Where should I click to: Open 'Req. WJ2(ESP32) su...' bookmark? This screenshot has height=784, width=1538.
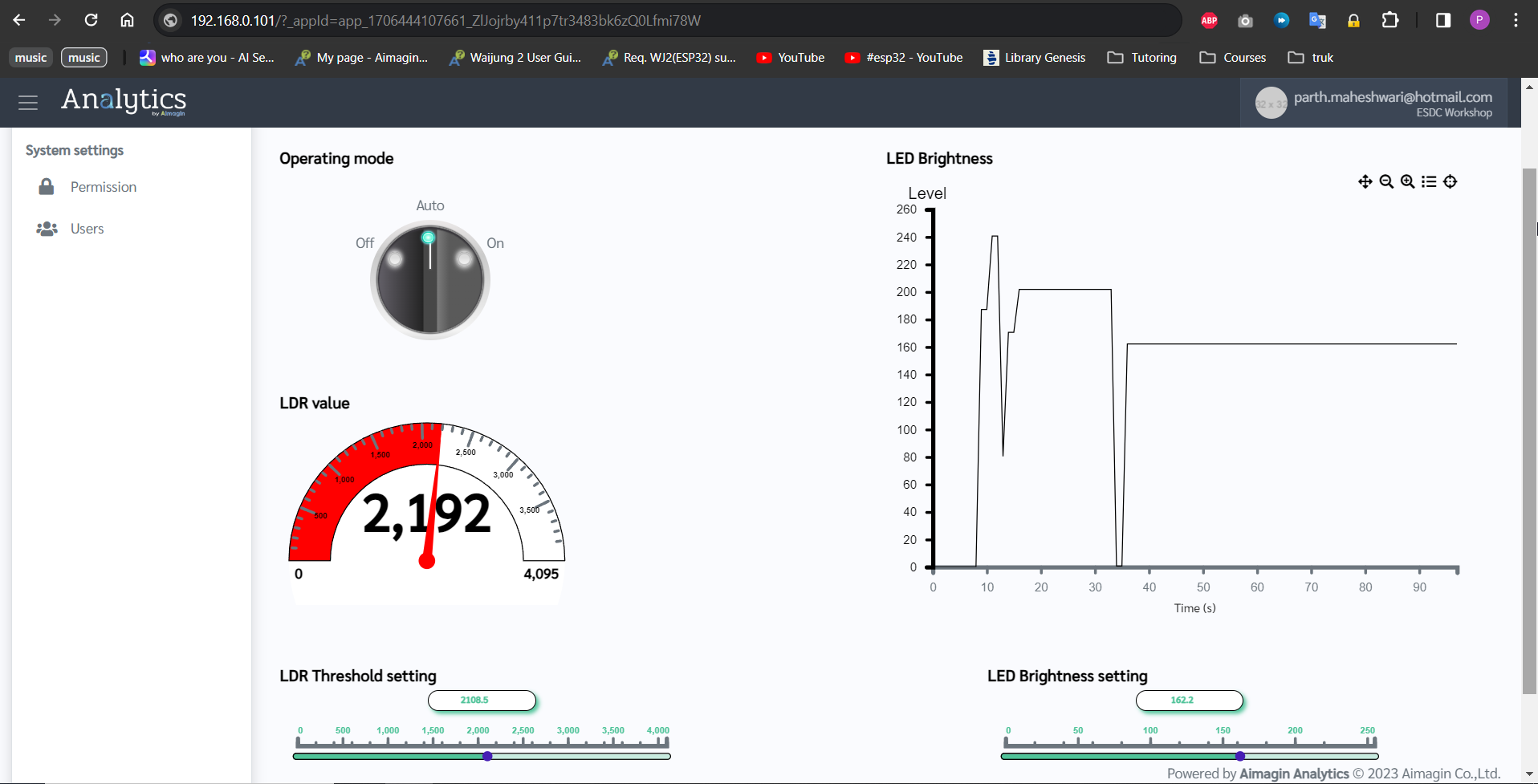(x=669, y=58)
